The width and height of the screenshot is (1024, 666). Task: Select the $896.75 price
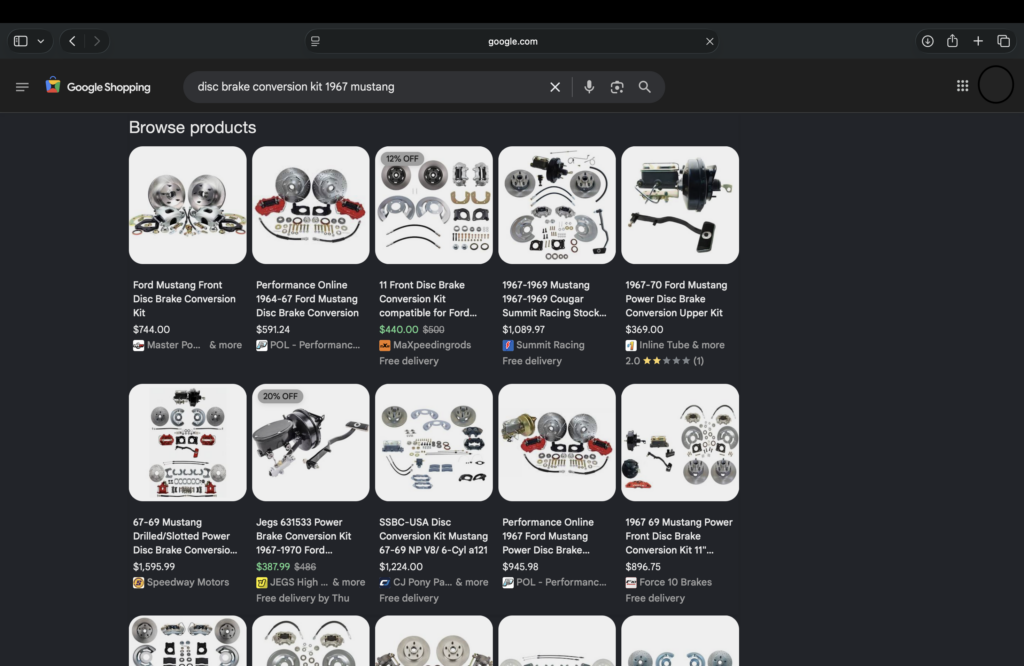click(643, 567)
